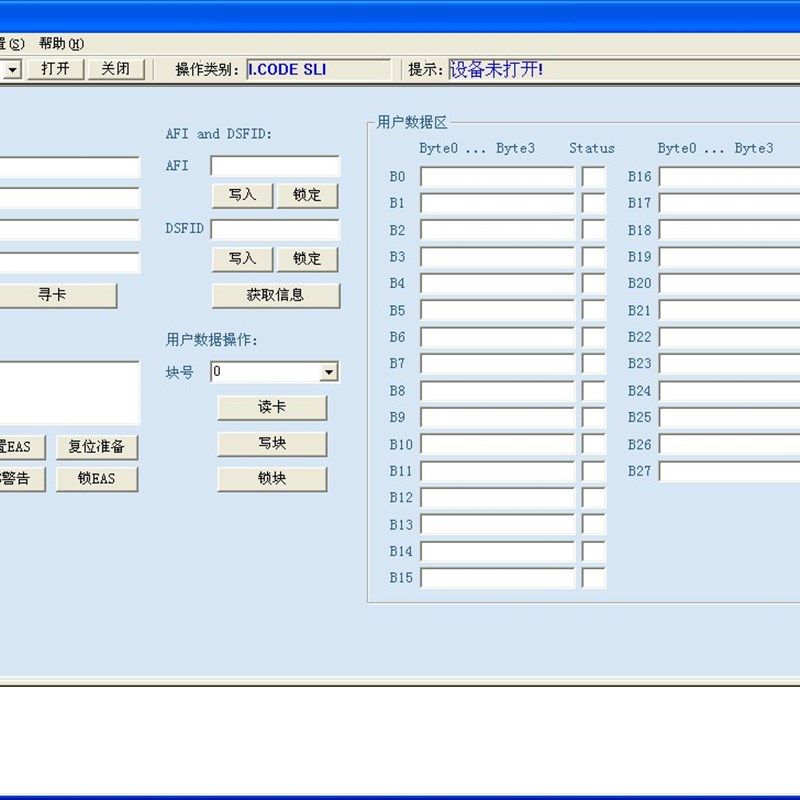Click the 置EAS button
Screen dimensions: 800x800
[x=20, y=446]
